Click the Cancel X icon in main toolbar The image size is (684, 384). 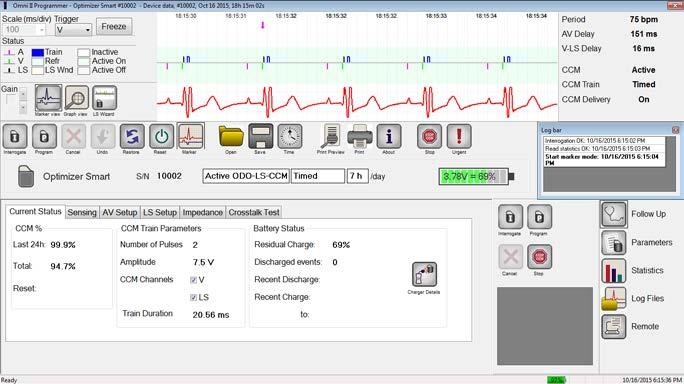73,137
